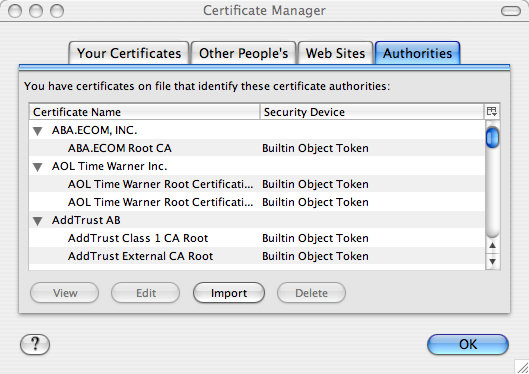Go to the Web Sites tab
The image size is (529, 374).
335,53
